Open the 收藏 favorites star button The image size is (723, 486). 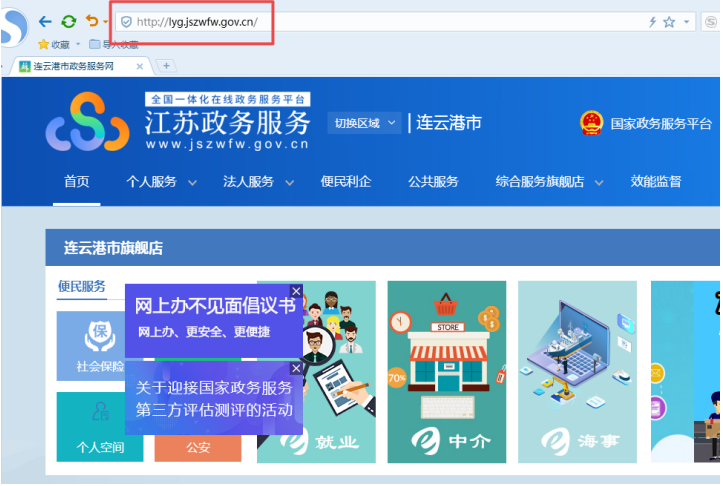[x=54, y=44]
